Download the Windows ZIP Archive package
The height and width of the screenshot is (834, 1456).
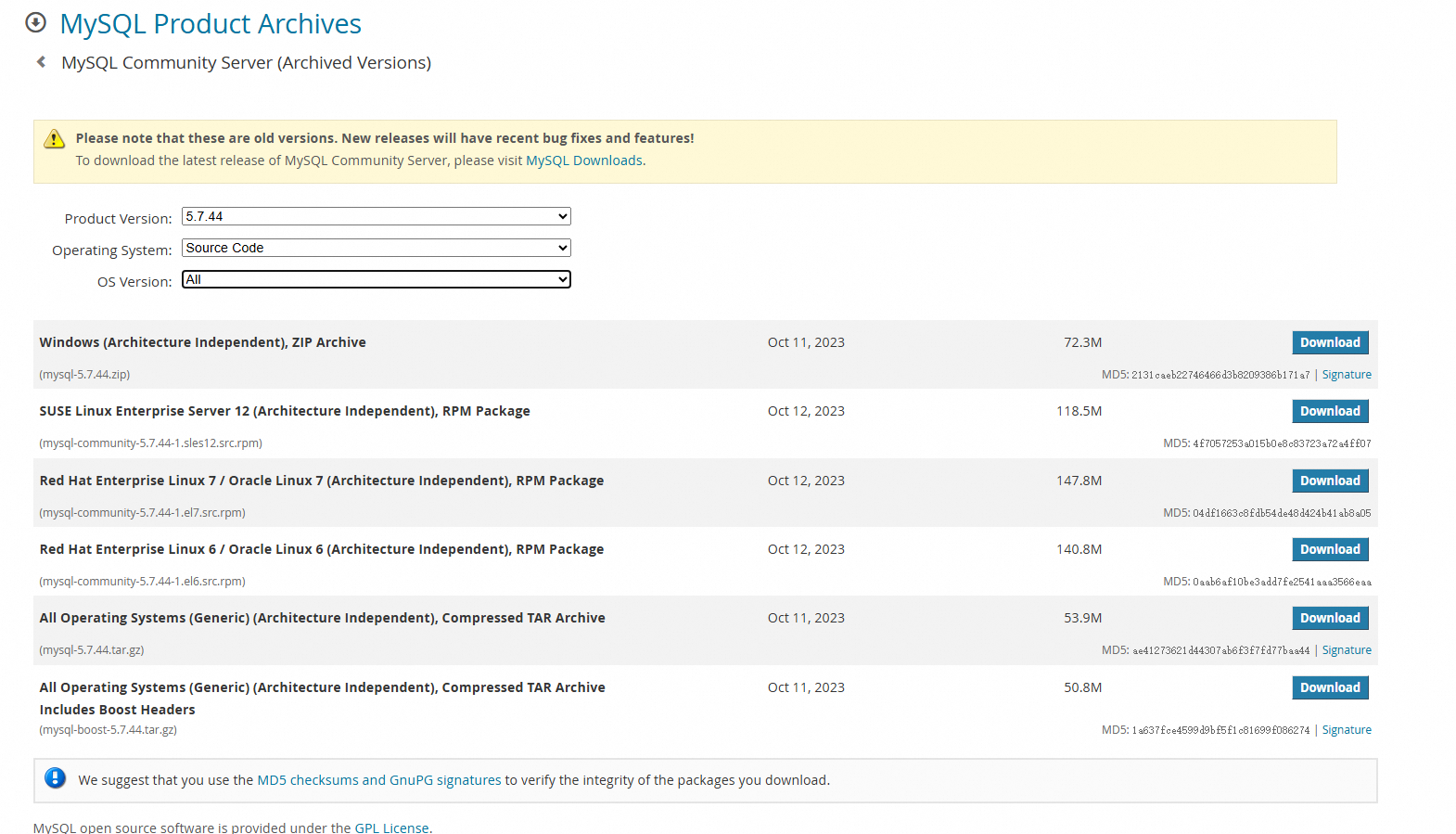pos(1330,342)
